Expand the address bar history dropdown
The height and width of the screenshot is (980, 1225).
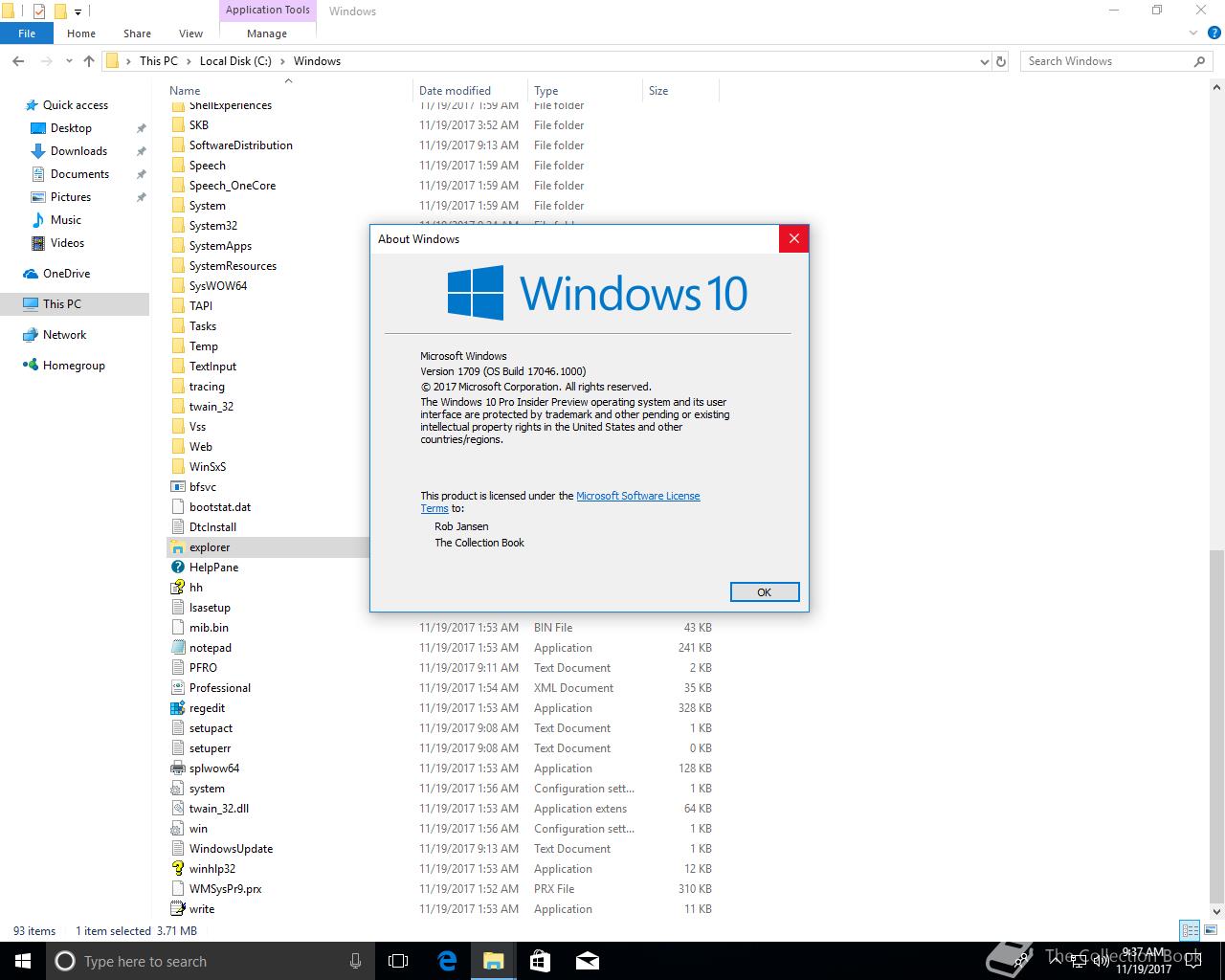[985, 61]
